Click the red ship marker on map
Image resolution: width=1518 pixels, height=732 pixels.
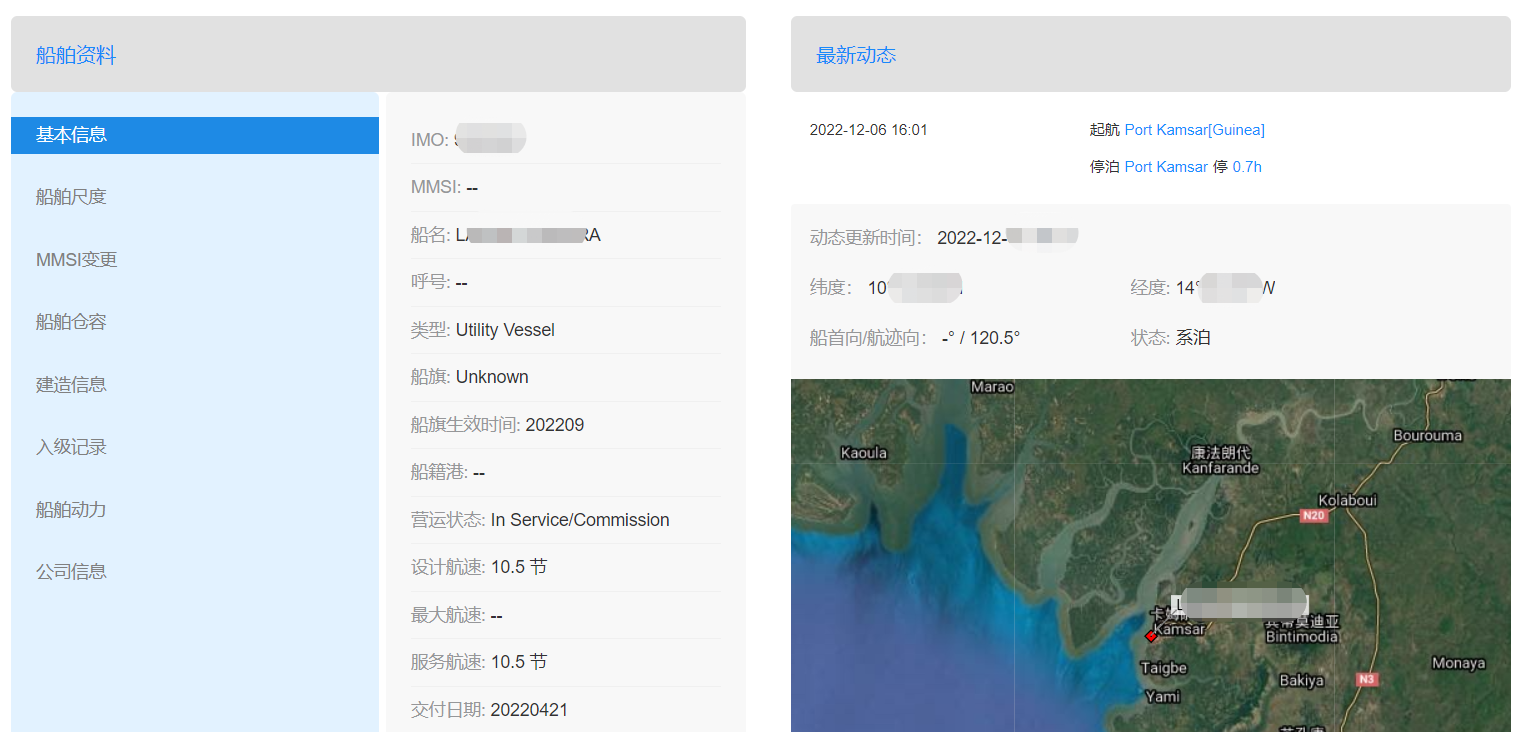point(1151,636)
